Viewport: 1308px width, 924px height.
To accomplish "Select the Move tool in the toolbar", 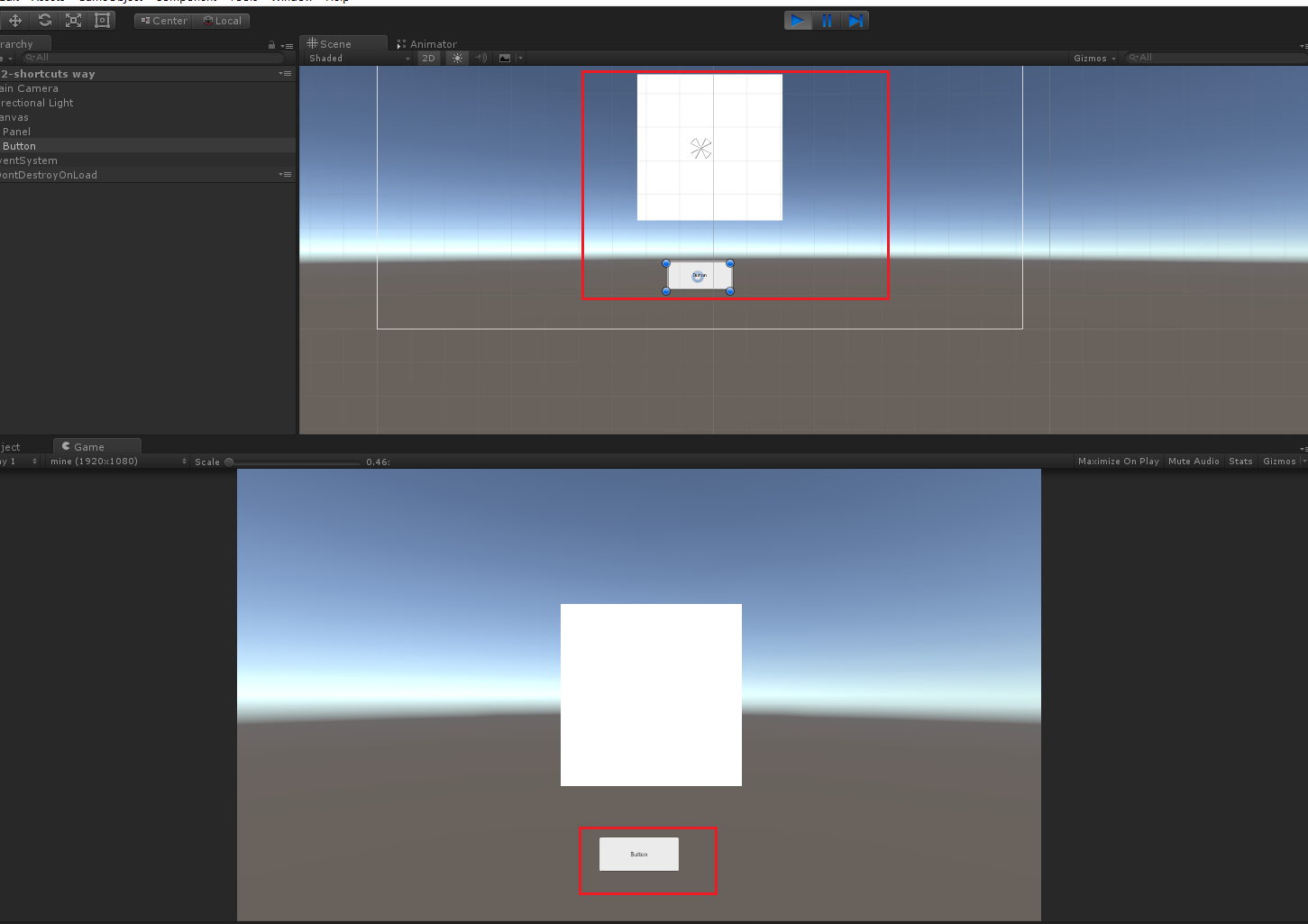I will pos(15,20).
